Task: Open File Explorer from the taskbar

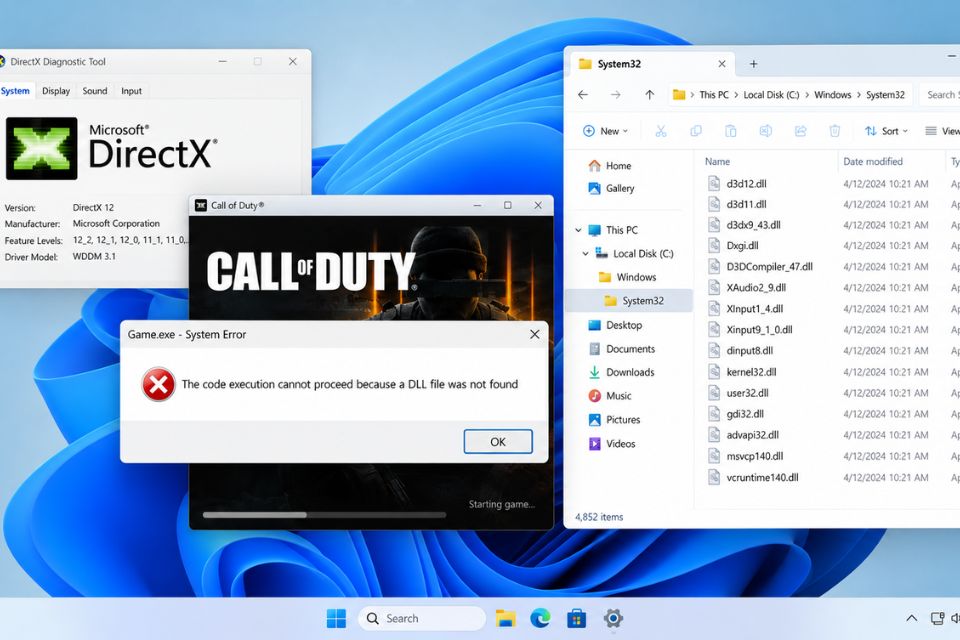Action: coord(506,619)
